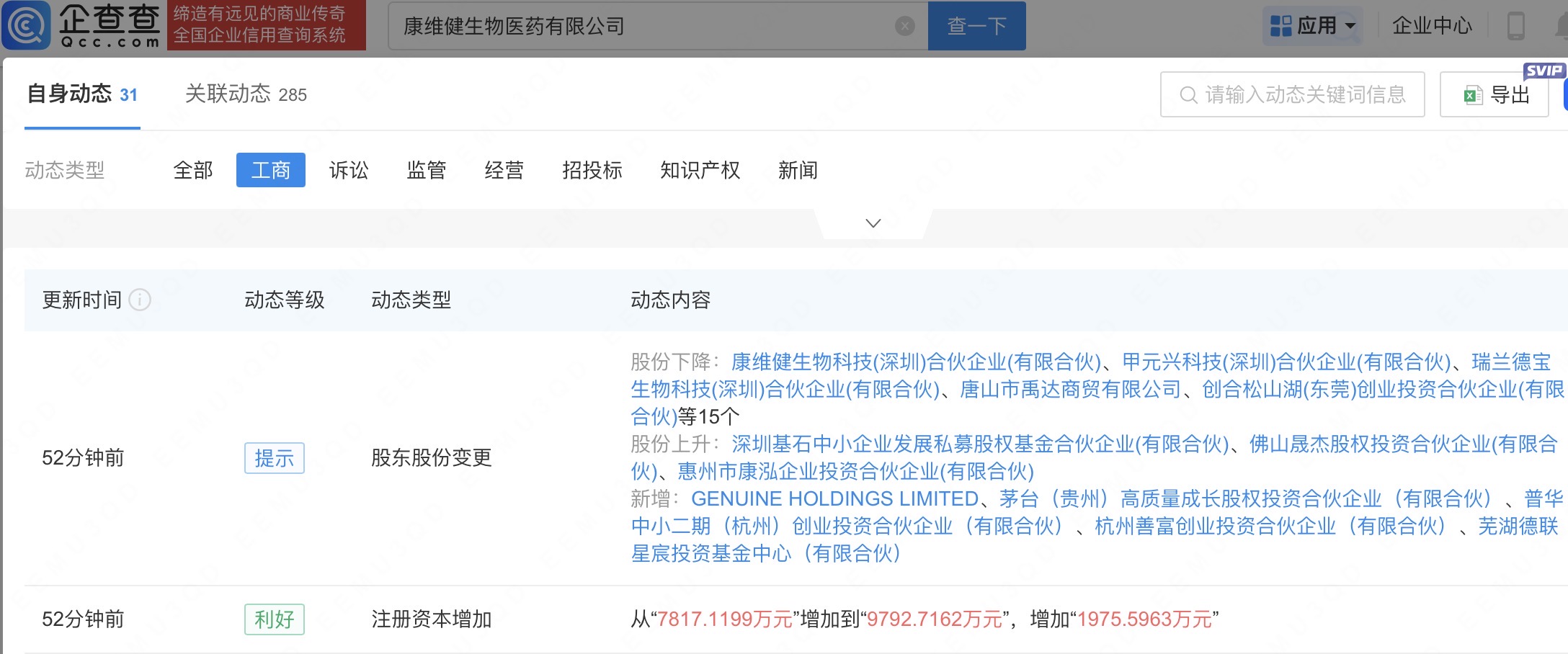The image size is (1568, 654).
Task: Click the 查一下 search button
Action: (x=977, y=26)
